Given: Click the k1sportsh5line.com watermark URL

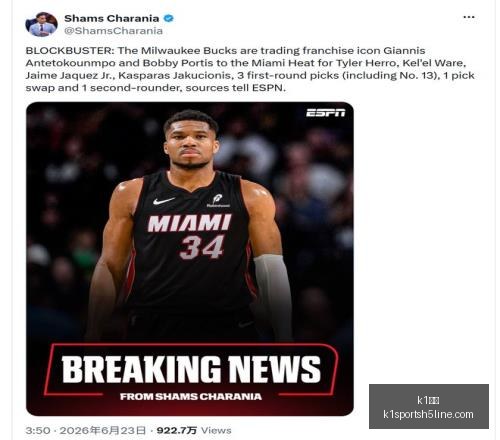Looking at the screenshot, I should [x=428, y=414].
